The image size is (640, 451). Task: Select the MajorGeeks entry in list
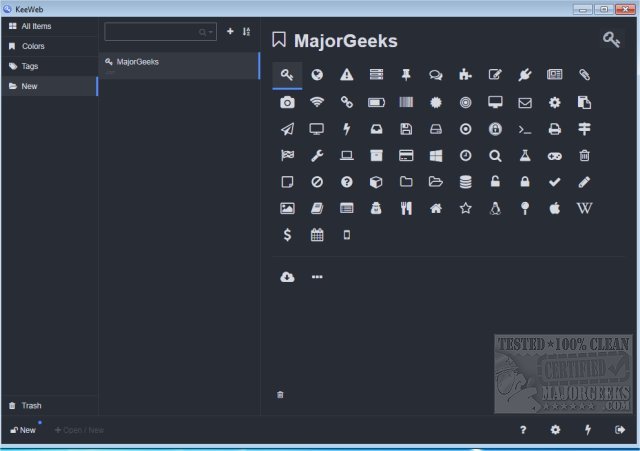(179, 65)
